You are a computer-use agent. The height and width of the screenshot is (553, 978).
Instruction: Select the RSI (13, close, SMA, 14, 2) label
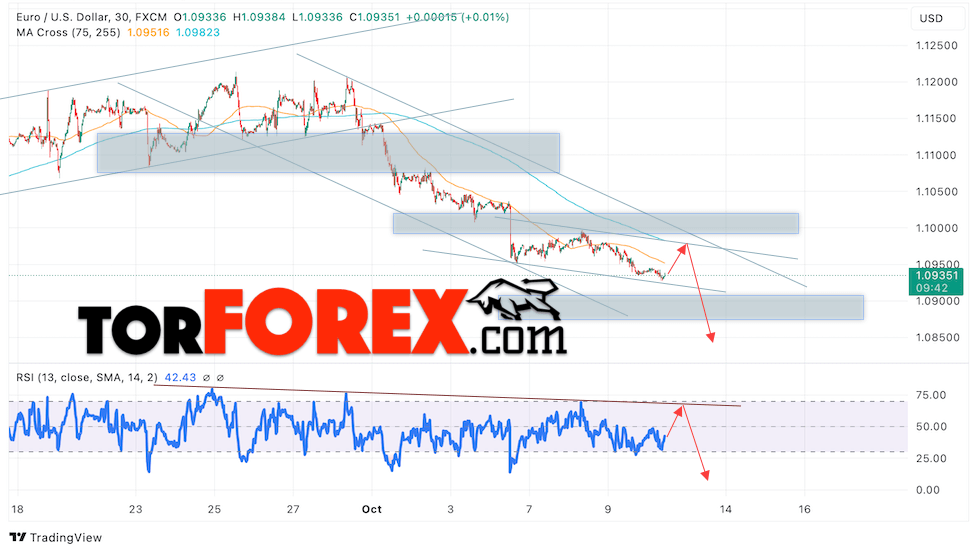point(87,378)
